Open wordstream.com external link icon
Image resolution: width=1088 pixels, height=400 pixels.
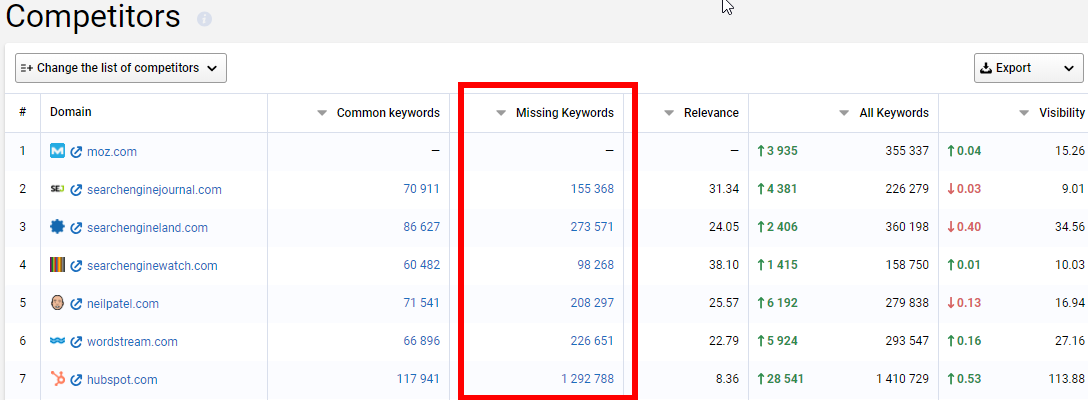76,342
